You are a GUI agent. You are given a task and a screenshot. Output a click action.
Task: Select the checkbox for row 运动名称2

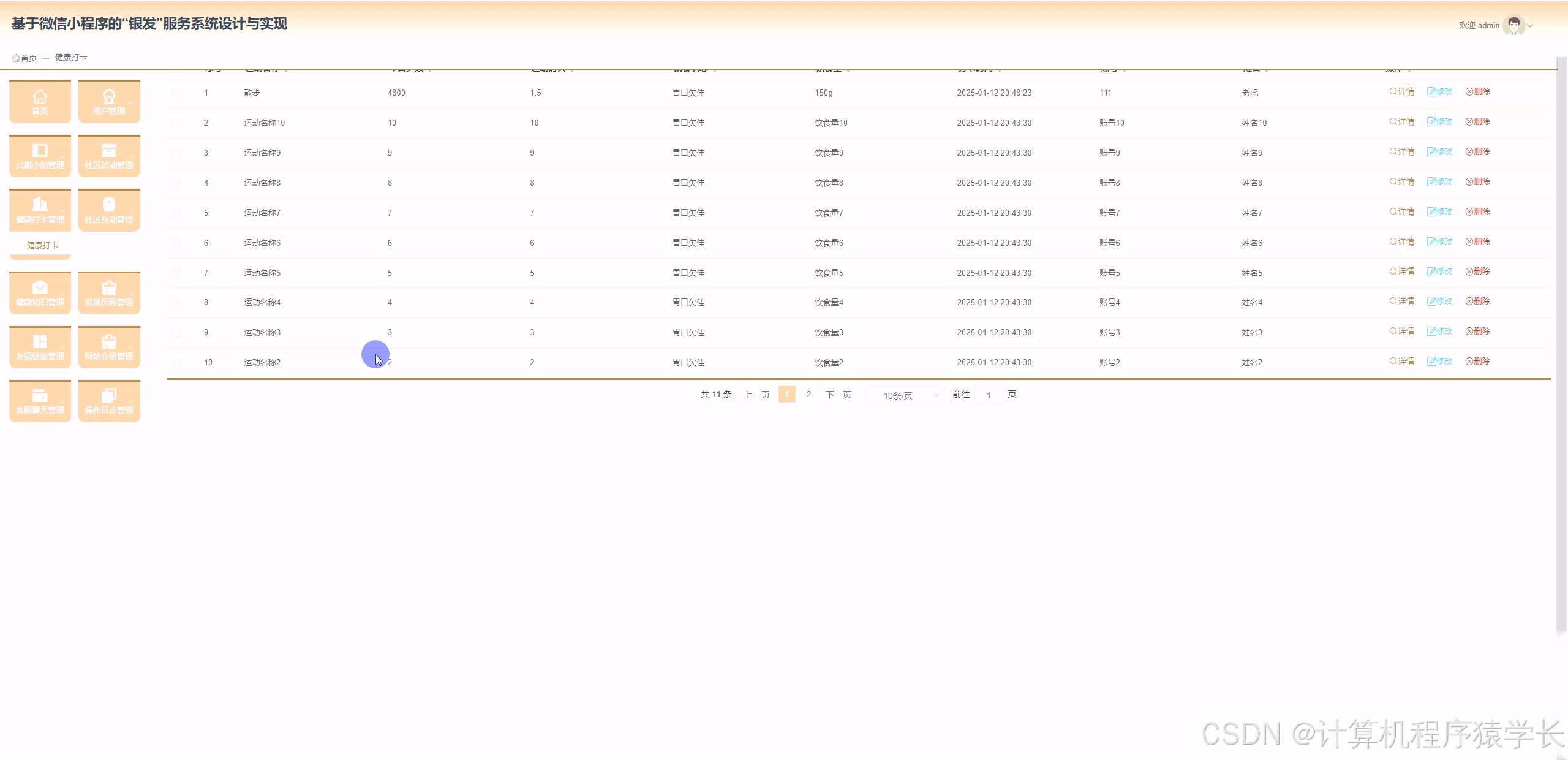pos(176,363)
